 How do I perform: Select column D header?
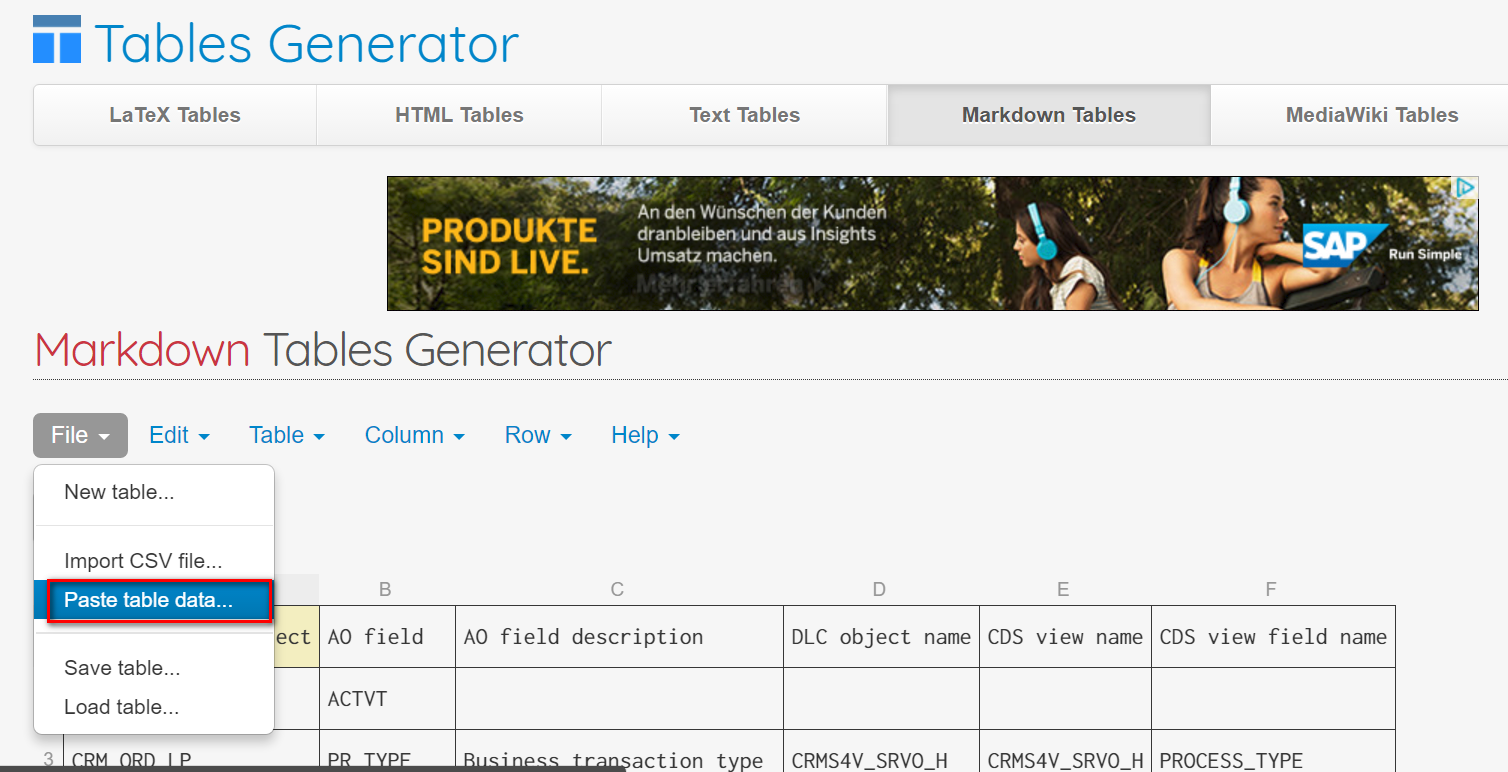[x=880, y=590]
